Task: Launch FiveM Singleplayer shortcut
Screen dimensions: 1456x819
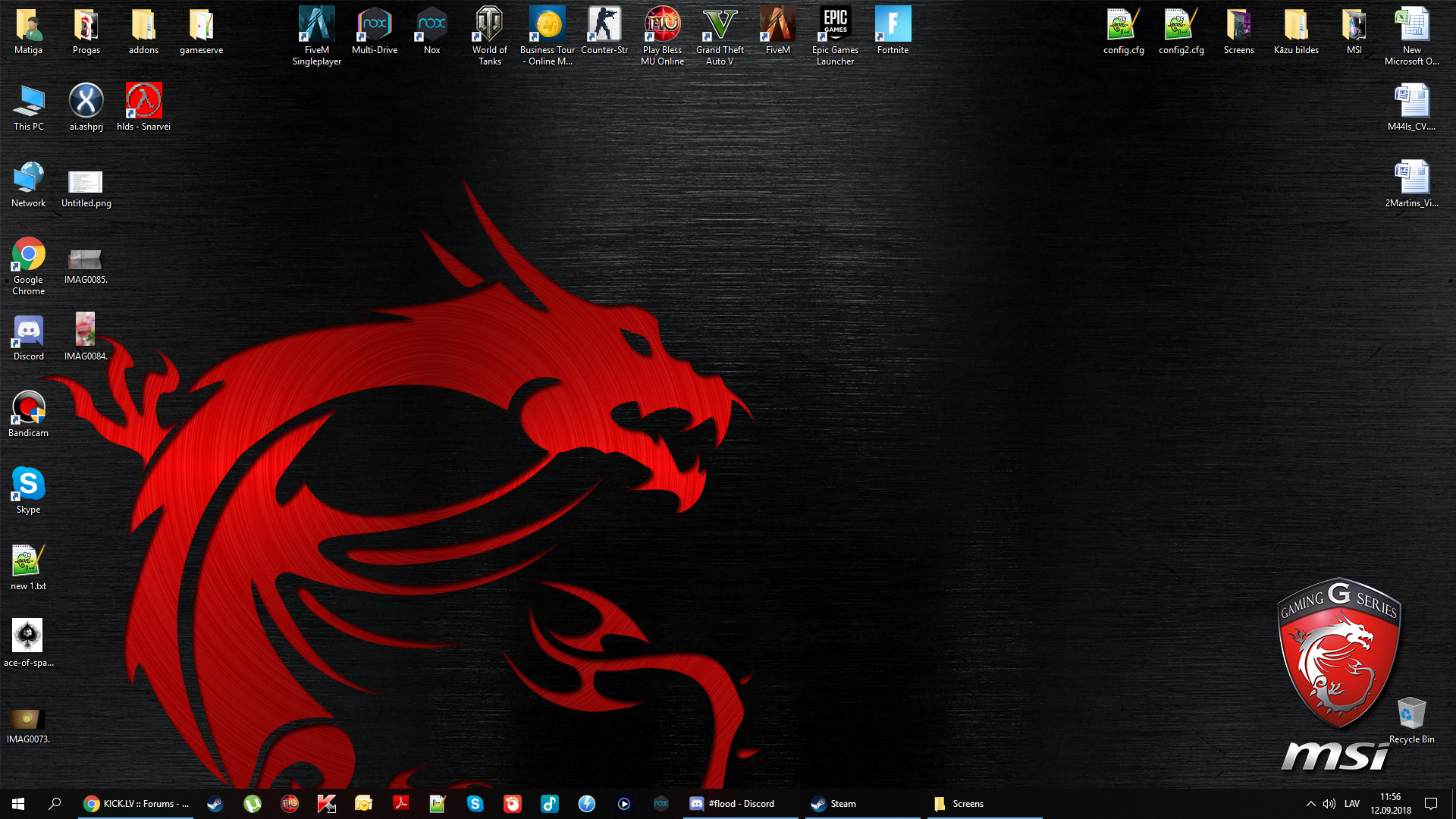Action: point(317,36)
